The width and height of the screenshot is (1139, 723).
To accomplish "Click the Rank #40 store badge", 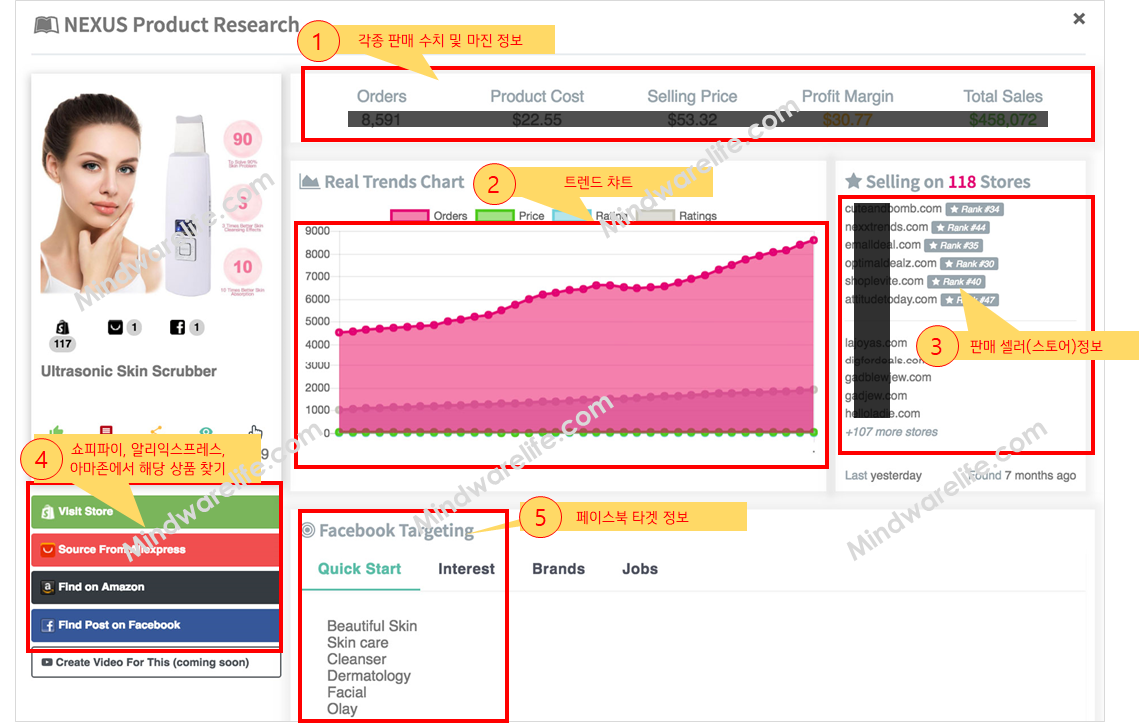I will pyautogui.click(x=956, y=282).
